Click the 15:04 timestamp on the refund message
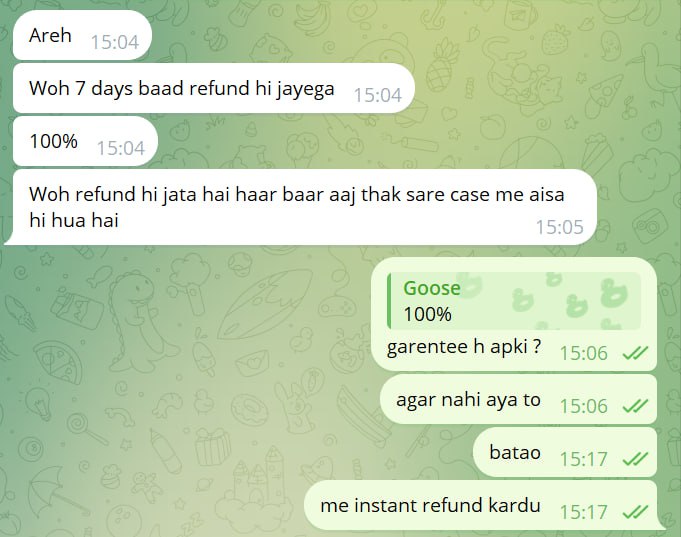 pos(378,96)
